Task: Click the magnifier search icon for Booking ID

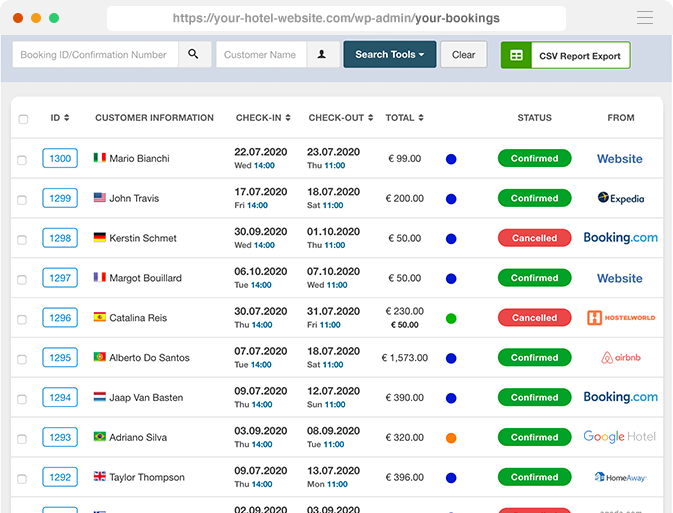Action: click(194, 55)
